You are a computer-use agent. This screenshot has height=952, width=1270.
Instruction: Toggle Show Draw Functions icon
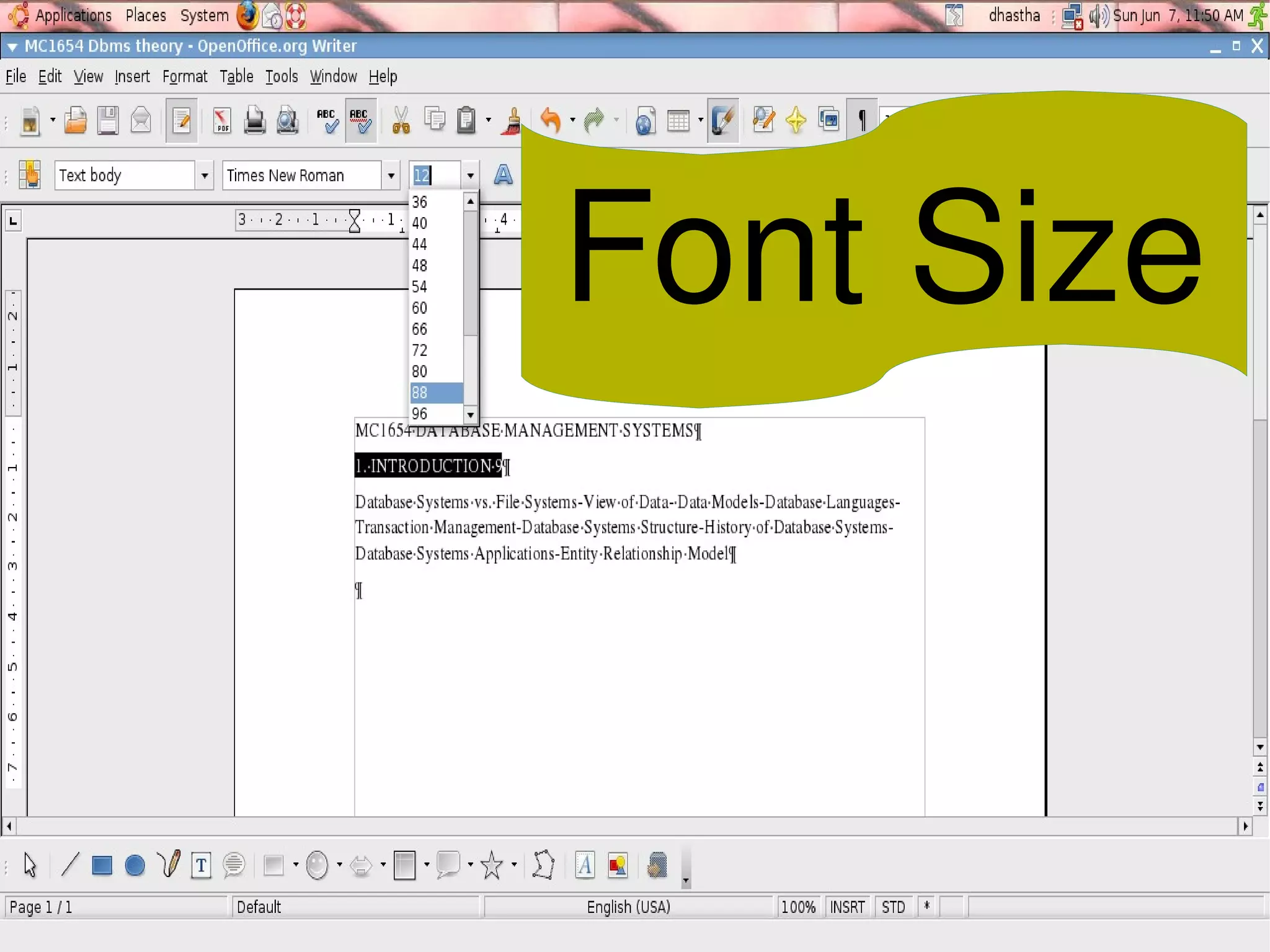(723, 120)
